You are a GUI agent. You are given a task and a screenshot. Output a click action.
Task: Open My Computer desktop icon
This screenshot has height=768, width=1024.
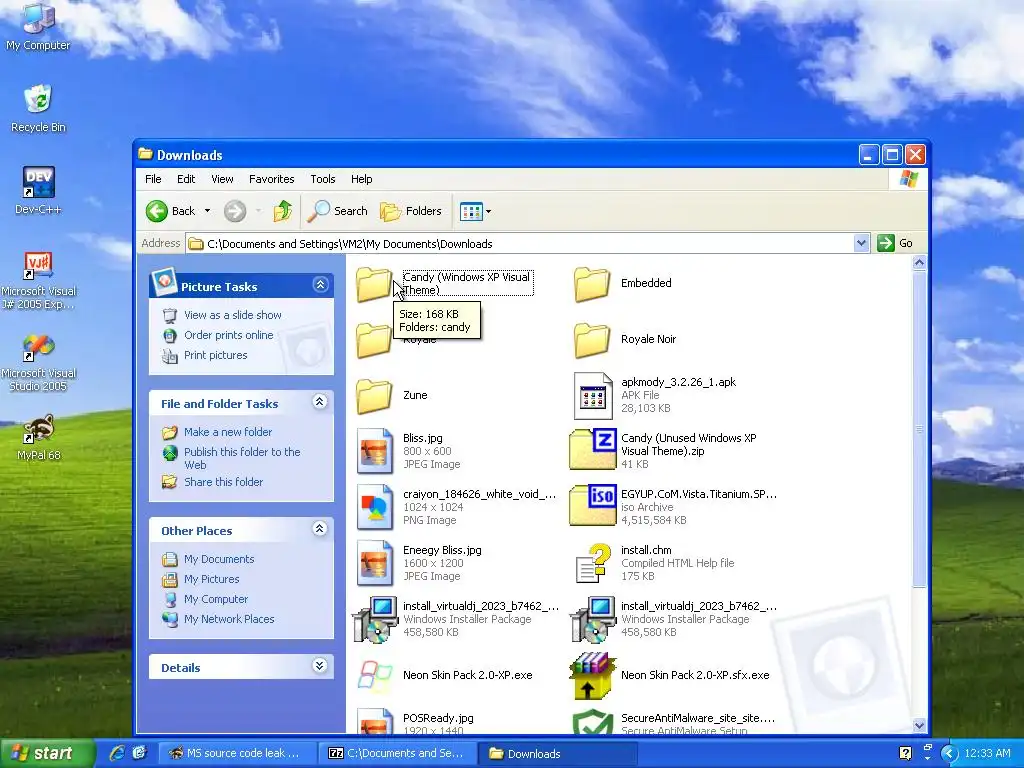[38, 26]
